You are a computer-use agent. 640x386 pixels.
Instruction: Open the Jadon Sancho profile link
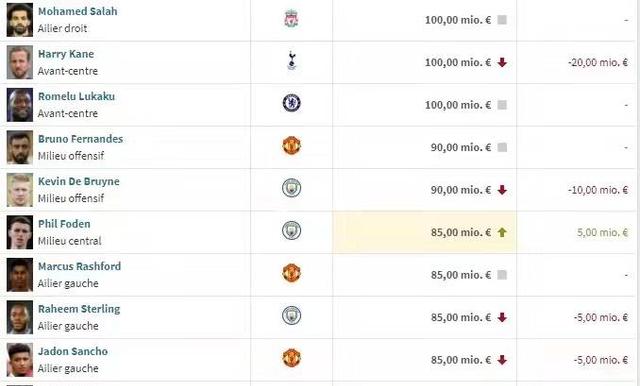pos(73,351)
